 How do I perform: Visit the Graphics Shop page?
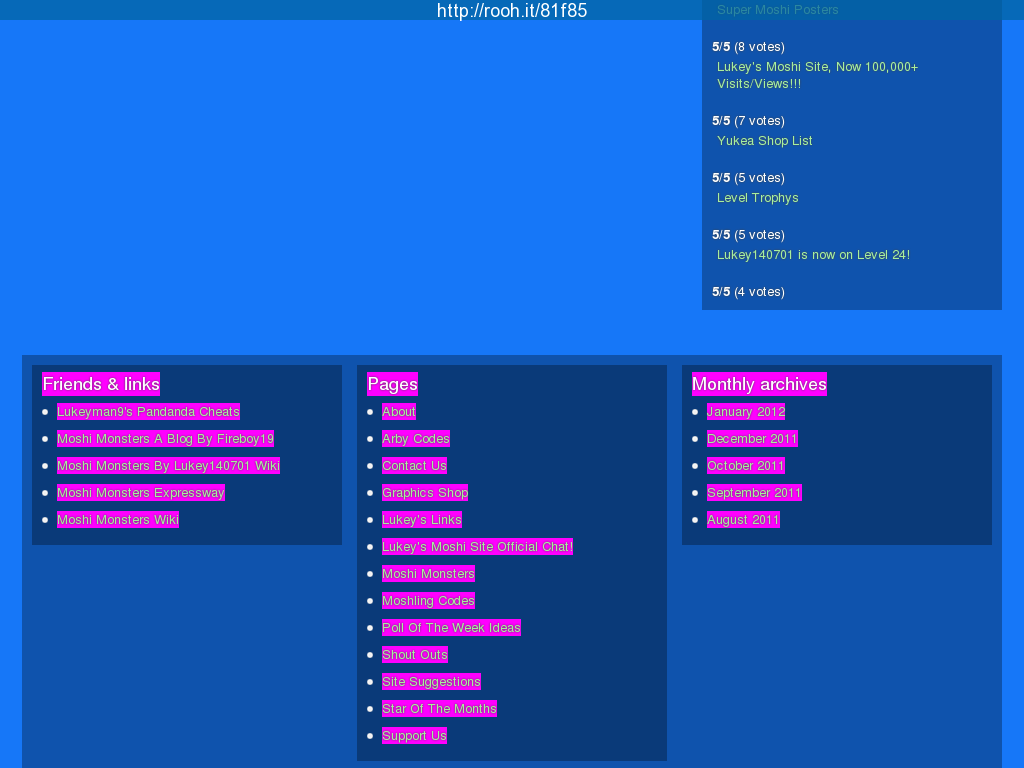[x=424, y=493]
